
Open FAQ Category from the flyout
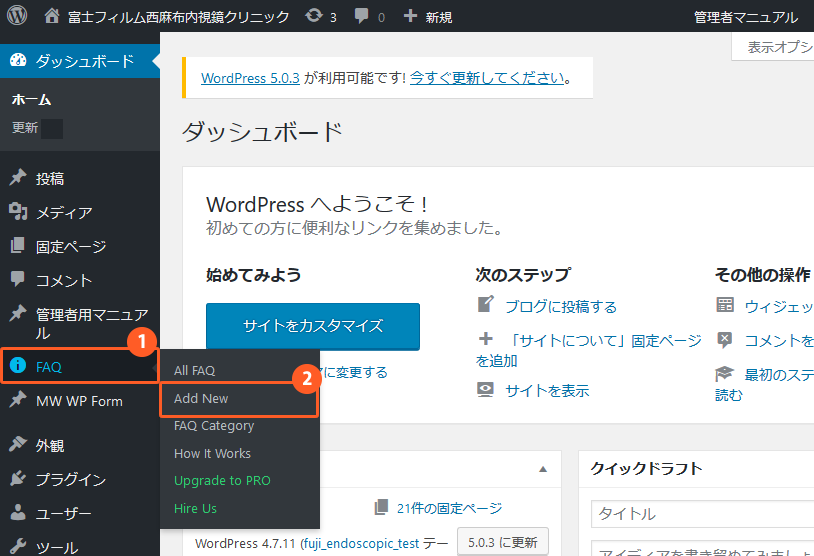214,426
